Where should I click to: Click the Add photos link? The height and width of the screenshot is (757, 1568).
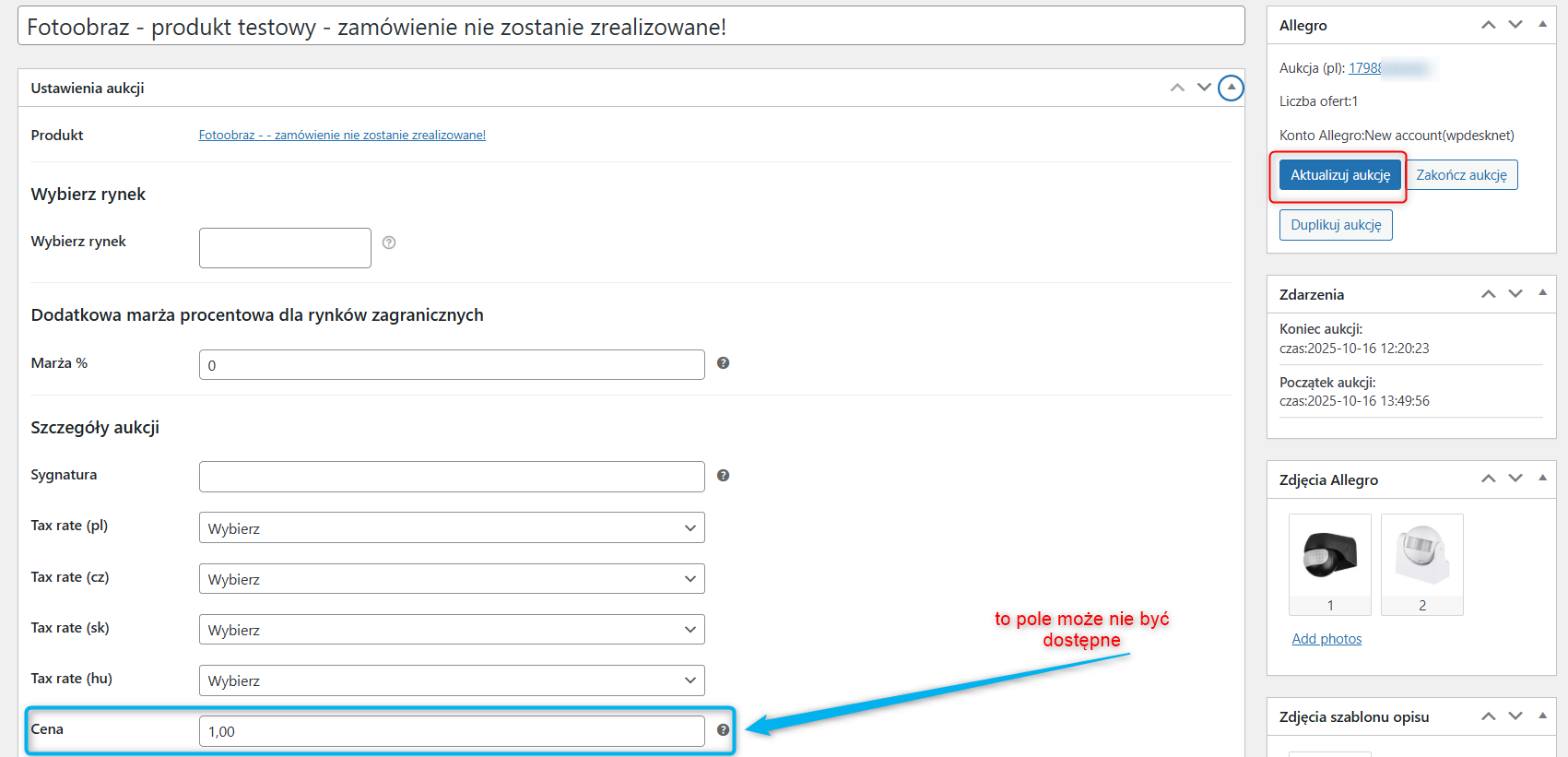click(1326, 639)
